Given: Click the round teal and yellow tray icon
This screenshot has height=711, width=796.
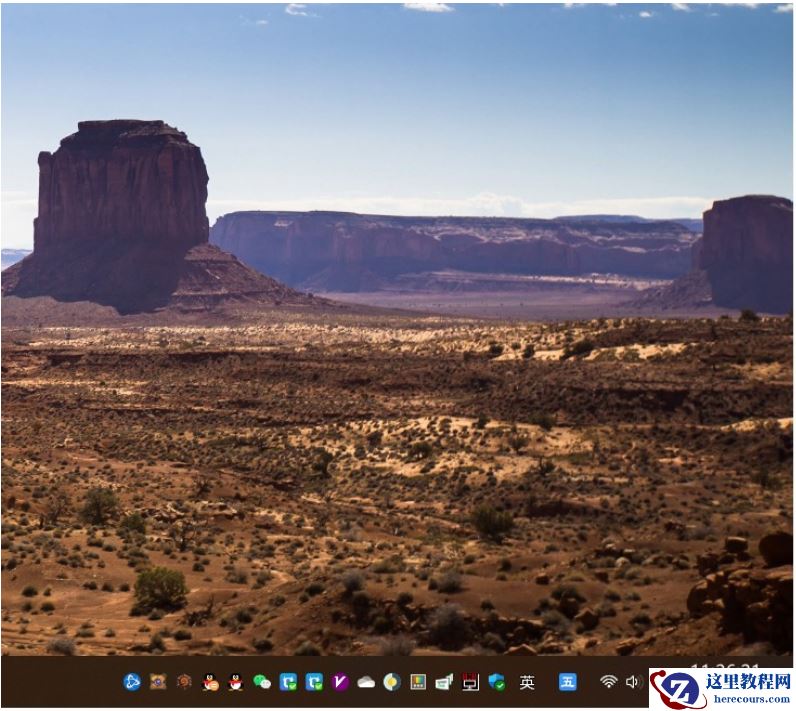Looking at the screenshot, I should coord(392,682).
